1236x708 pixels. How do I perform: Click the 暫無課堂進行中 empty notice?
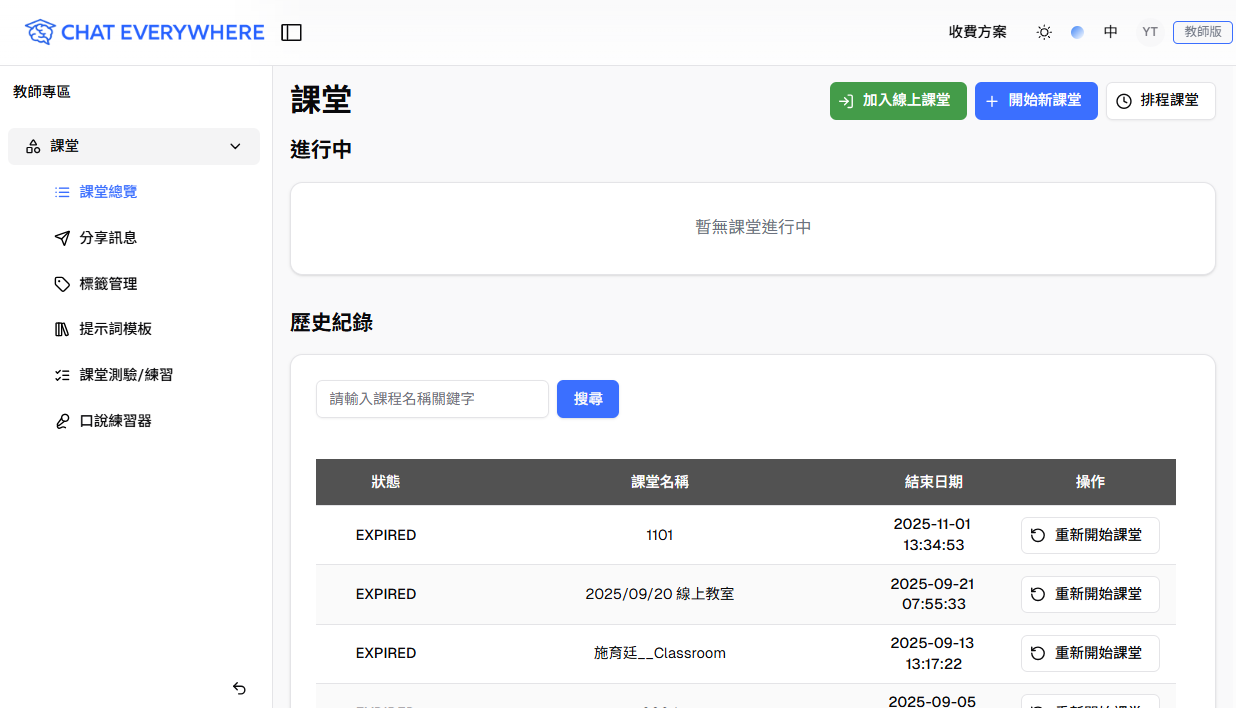pyautogui.click(x=753, y=228)
